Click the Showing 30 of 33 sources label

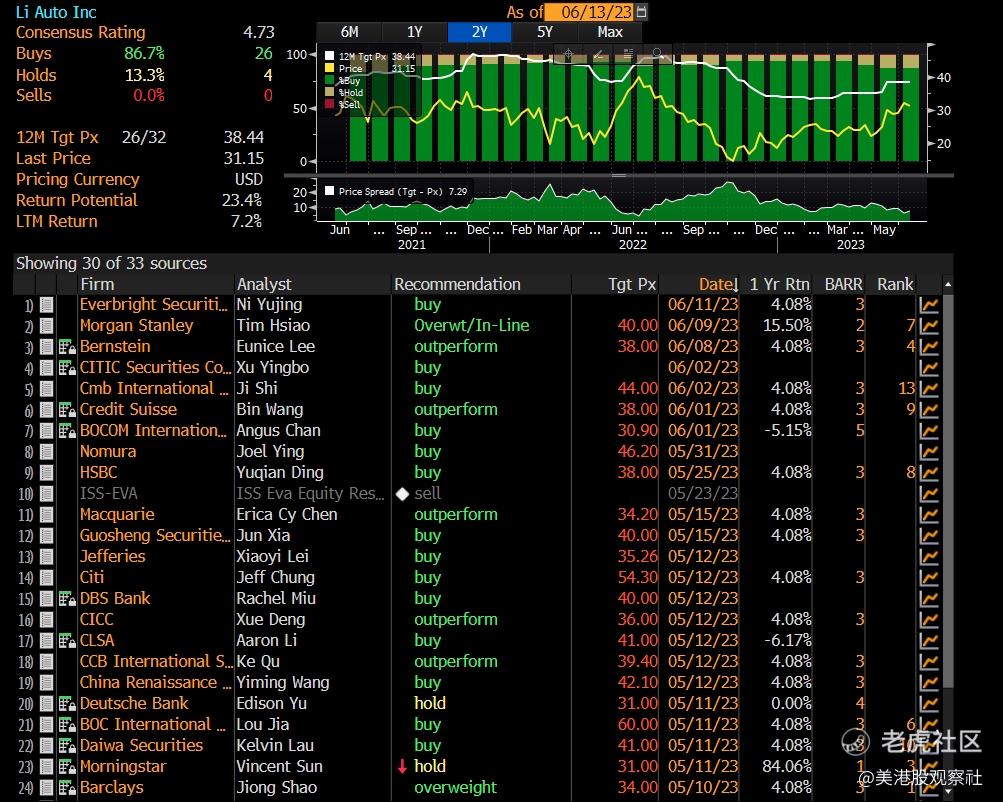111,263
